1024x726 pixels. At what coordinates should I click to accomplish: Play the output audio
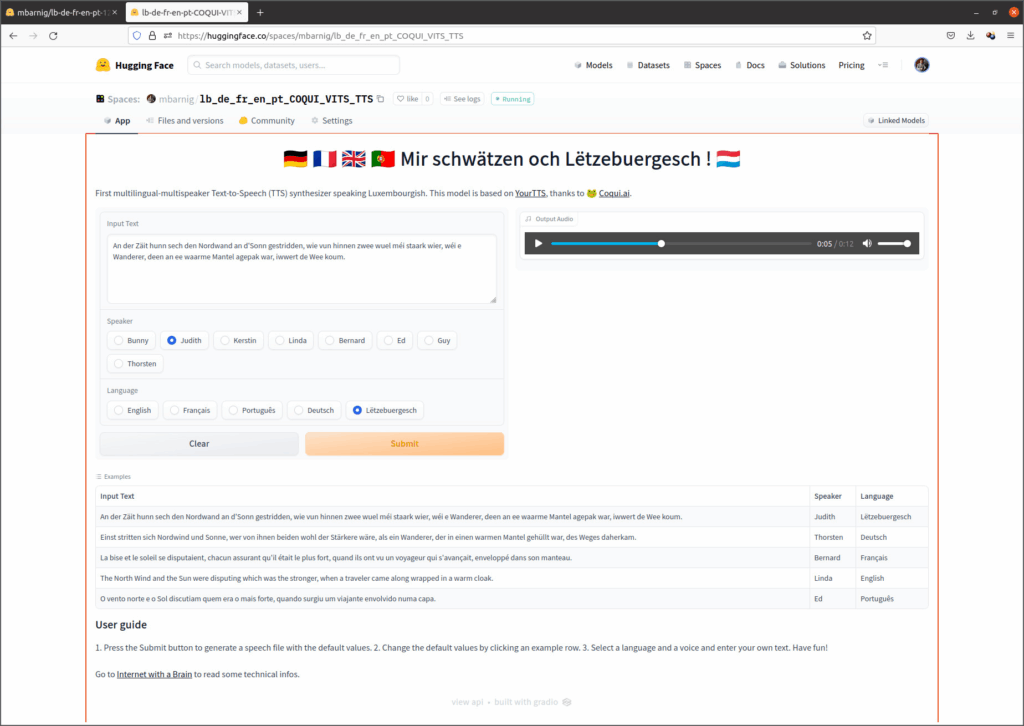(x=538, y=244)
